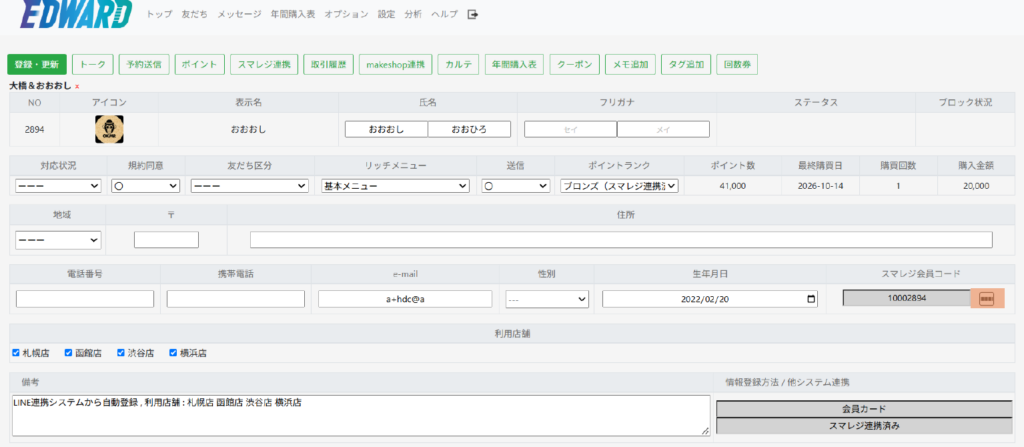Click the NO value 2894
The width and height of the screenshot is (1024, 447).
[35, 129]
